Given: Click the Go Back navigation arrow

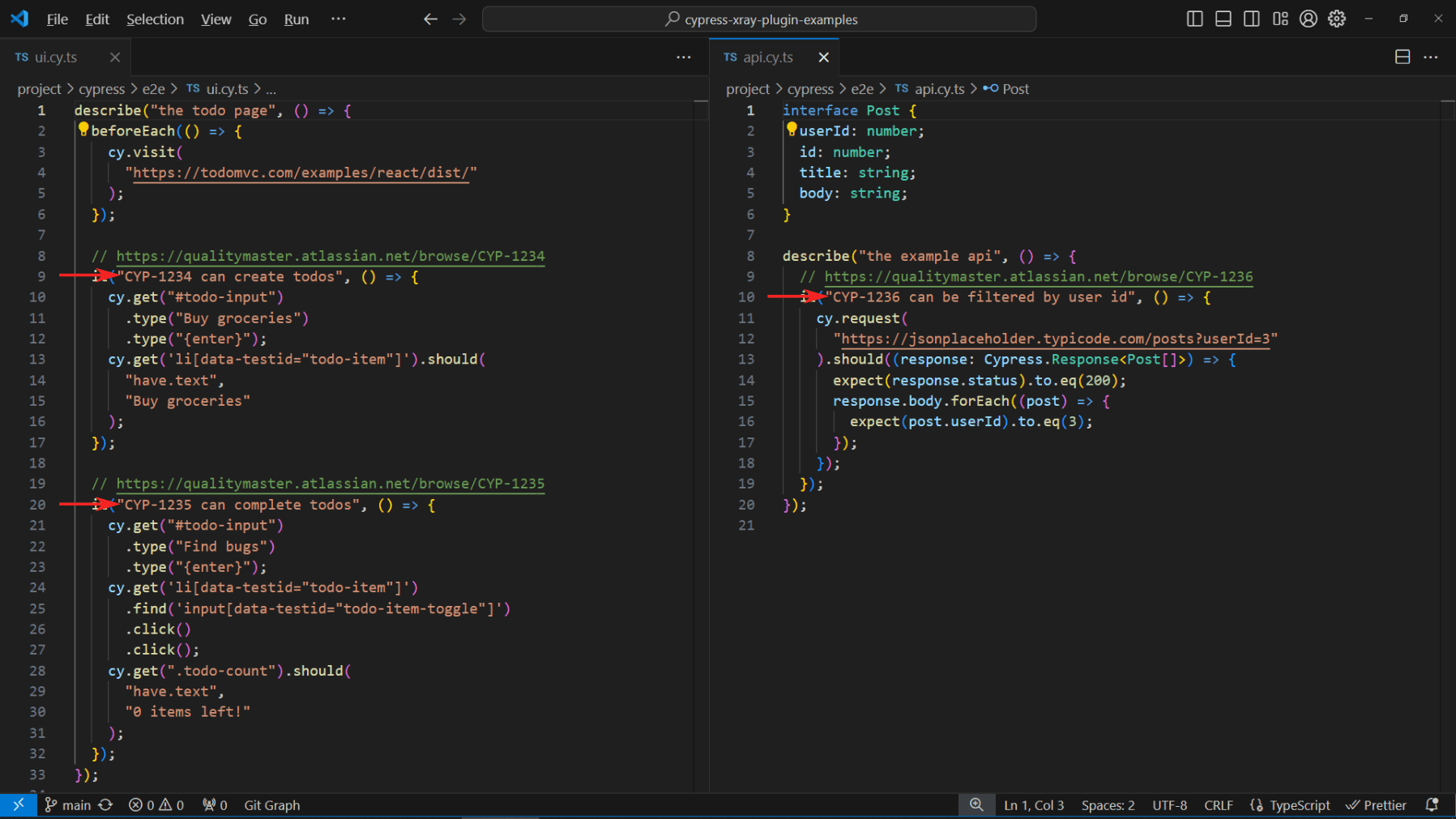Looking at the screenshot, I should click(430, 19).
